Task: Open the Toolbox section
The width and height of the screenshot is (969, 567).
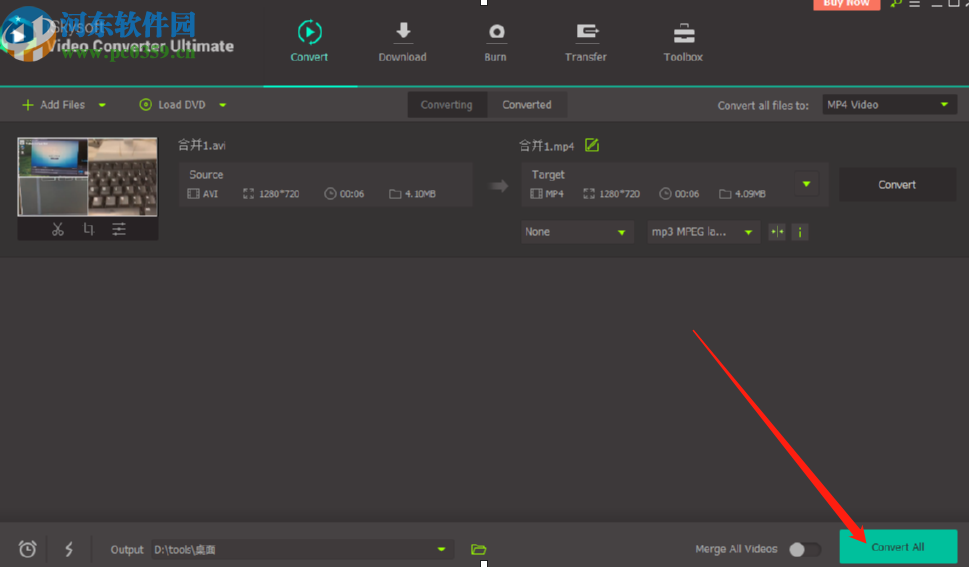Action: pos(683,41)
